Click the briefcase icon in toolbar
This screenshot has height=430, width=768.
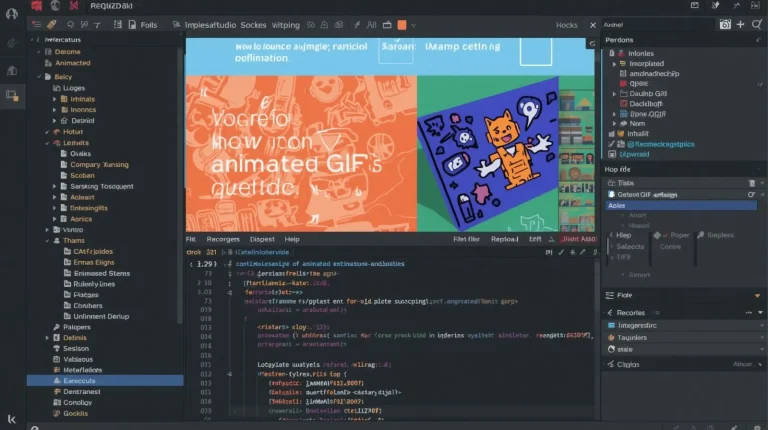387,24
